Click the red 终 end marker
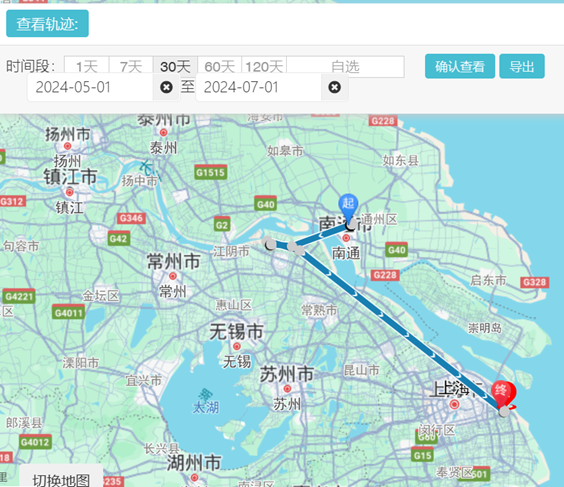Viewport: 564px width, 487px height. (502, 393)
